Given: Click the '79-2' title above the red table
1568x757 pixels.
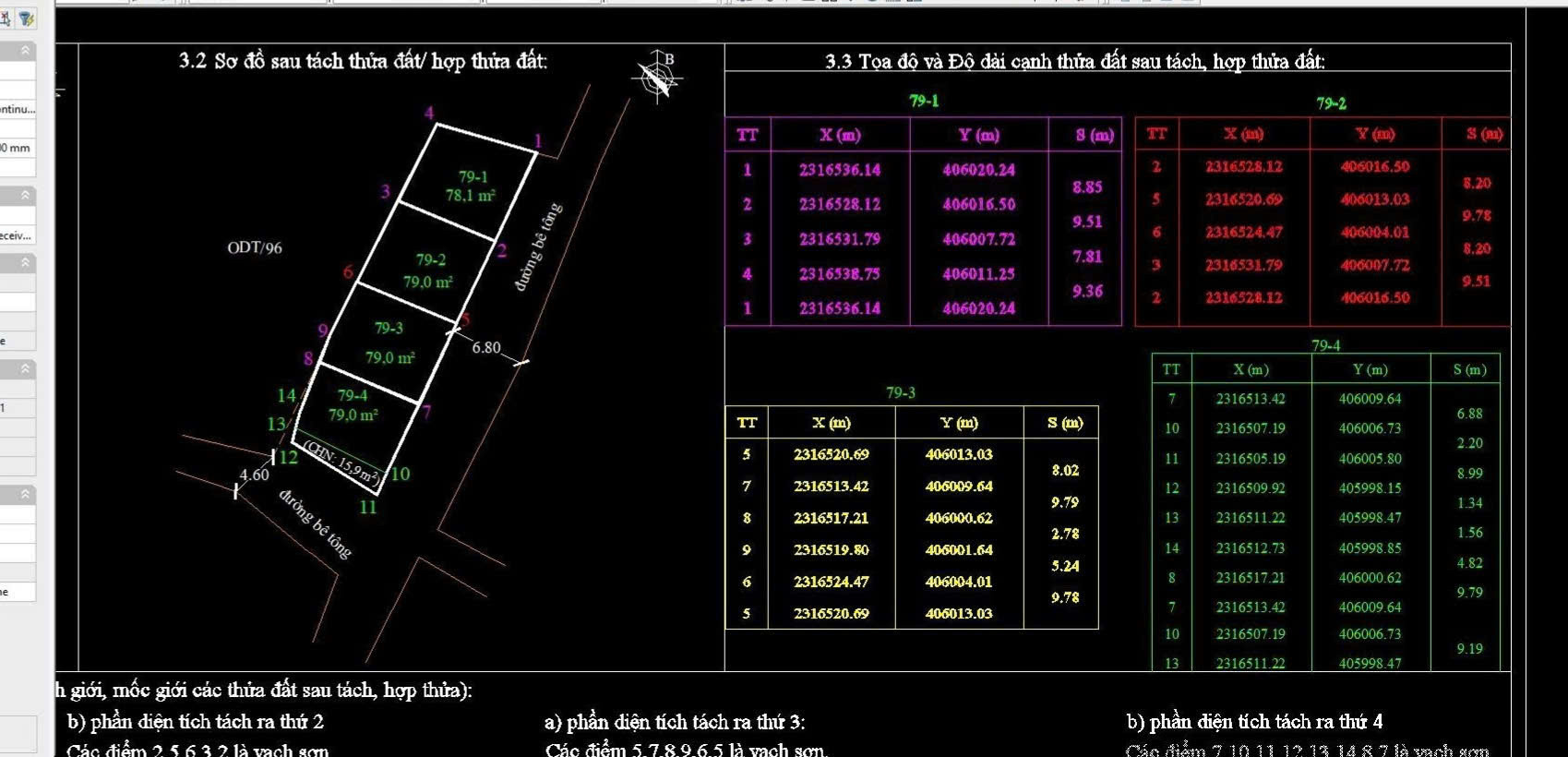Looking at the screenshot, I should [1331, 103].
